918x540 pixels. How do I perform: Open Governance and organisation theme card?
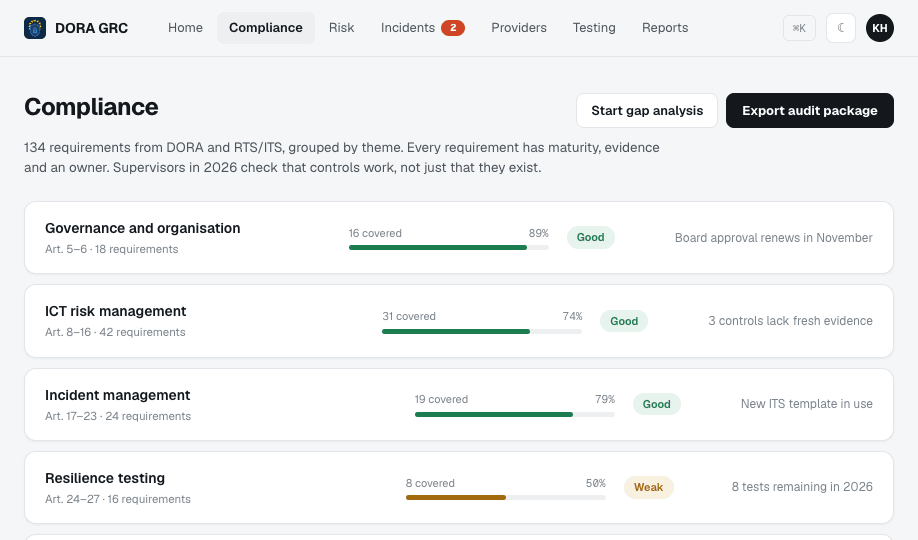click(x=459, y=237)
